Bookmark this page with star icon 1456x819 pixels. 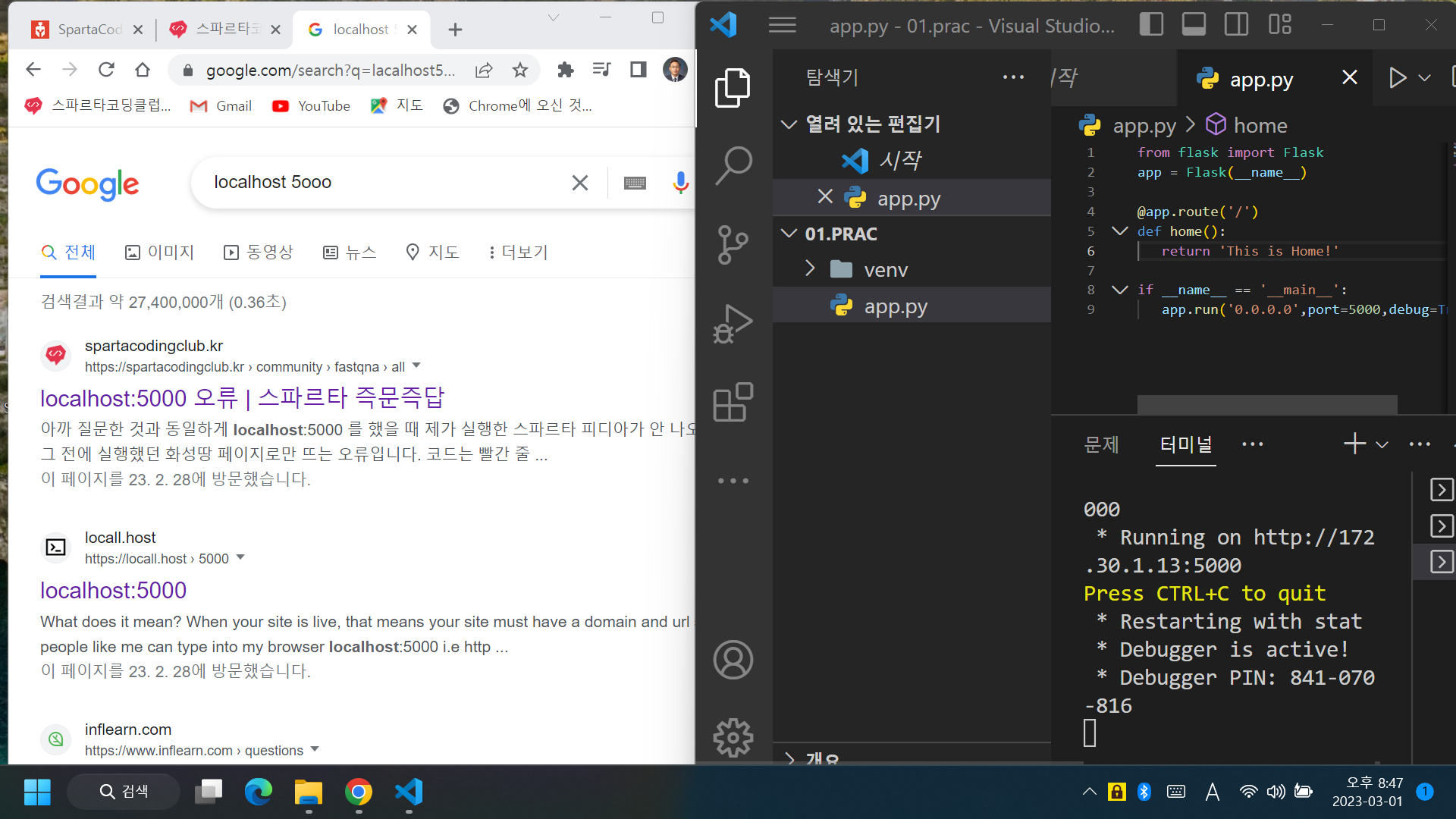pos(520,70)
